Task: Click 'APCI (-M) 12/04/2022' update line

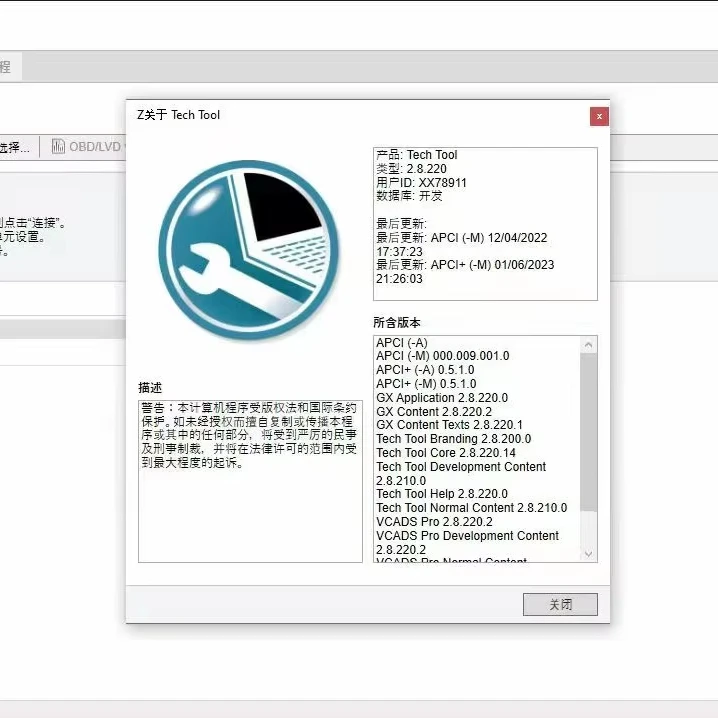Action: pos(462,238)
